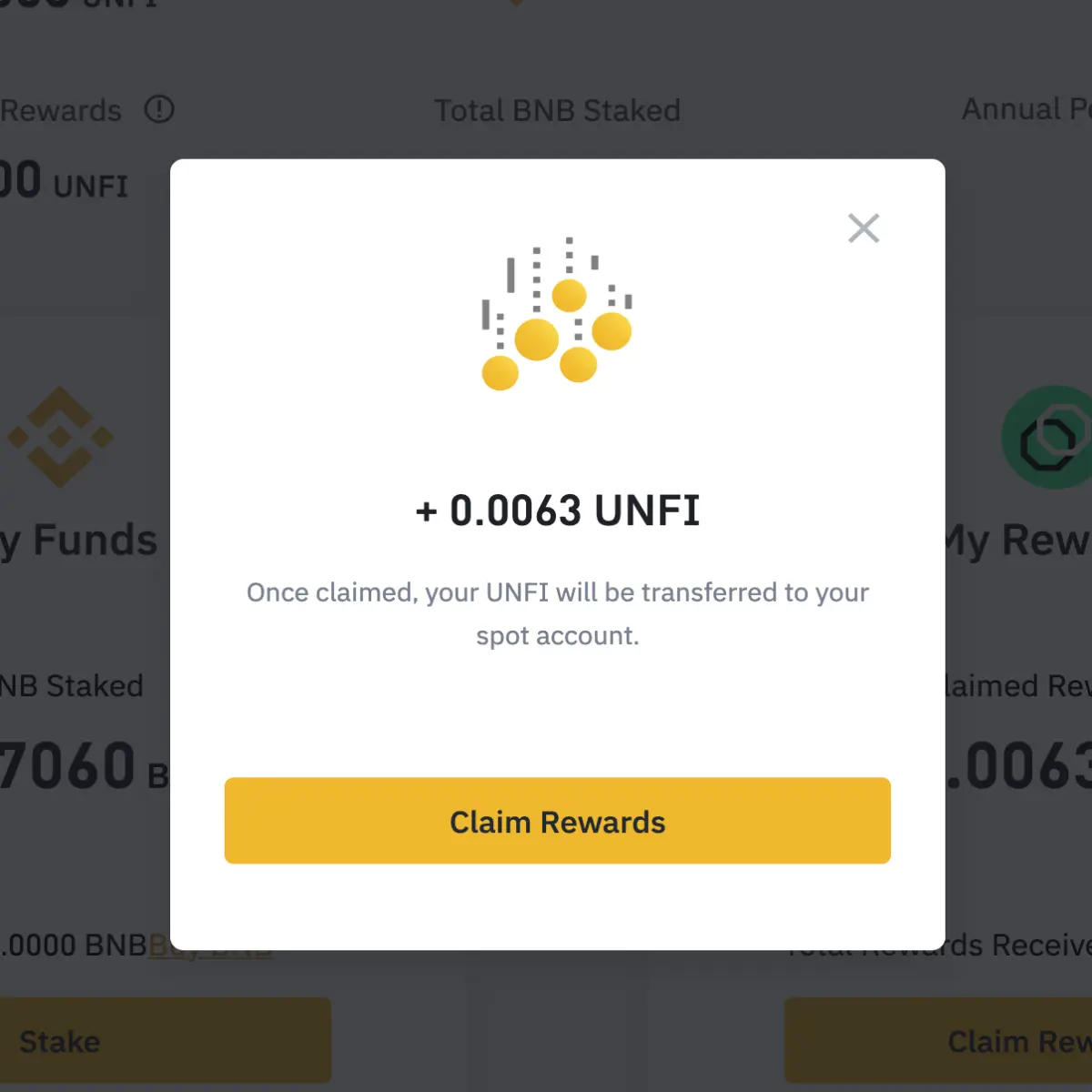Close the claim rewards dialog
1092x1092 pixels.
[x=864, y=228]
